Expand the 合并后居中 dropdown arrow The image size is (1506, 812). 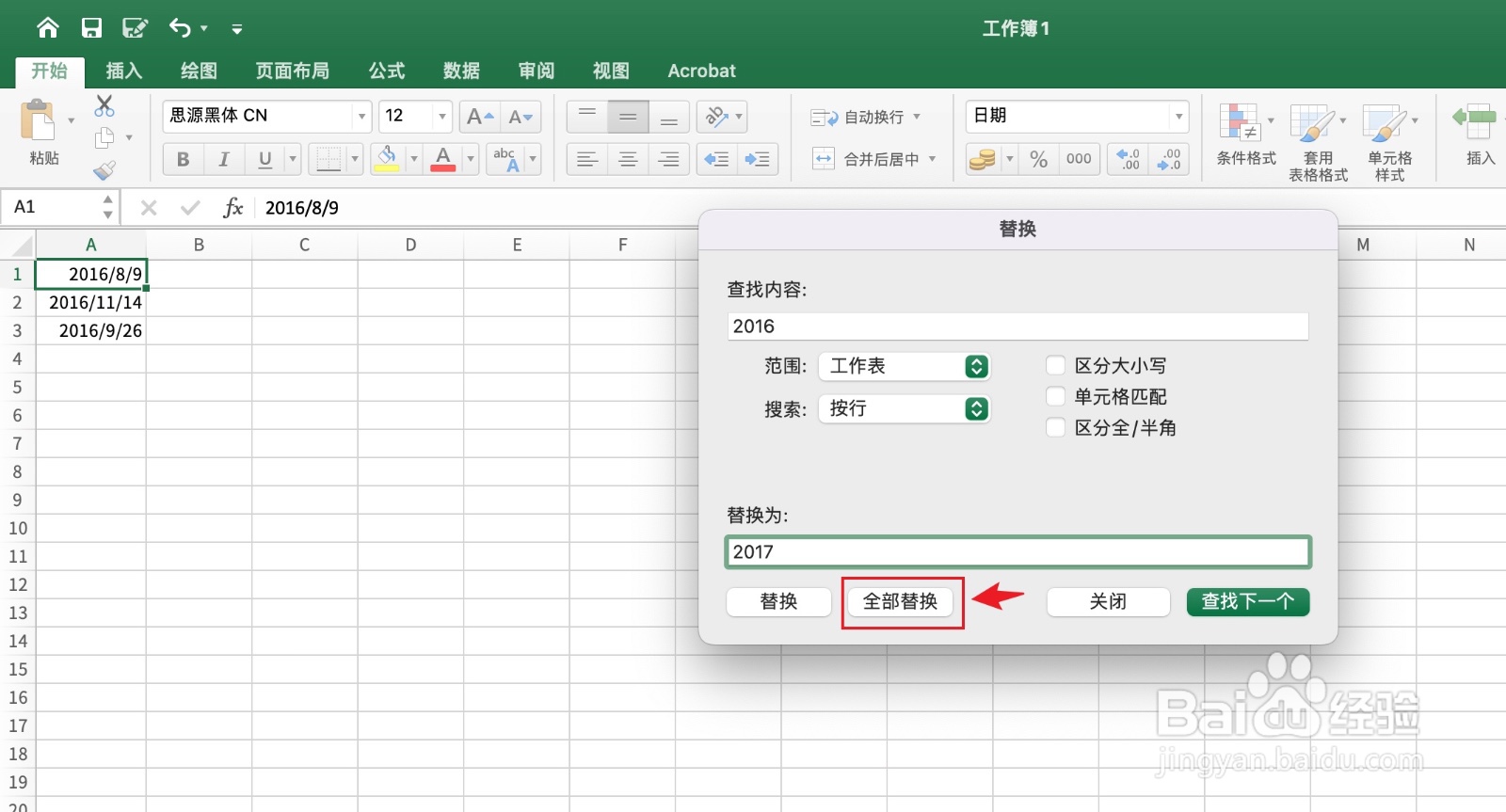point(933,159)
